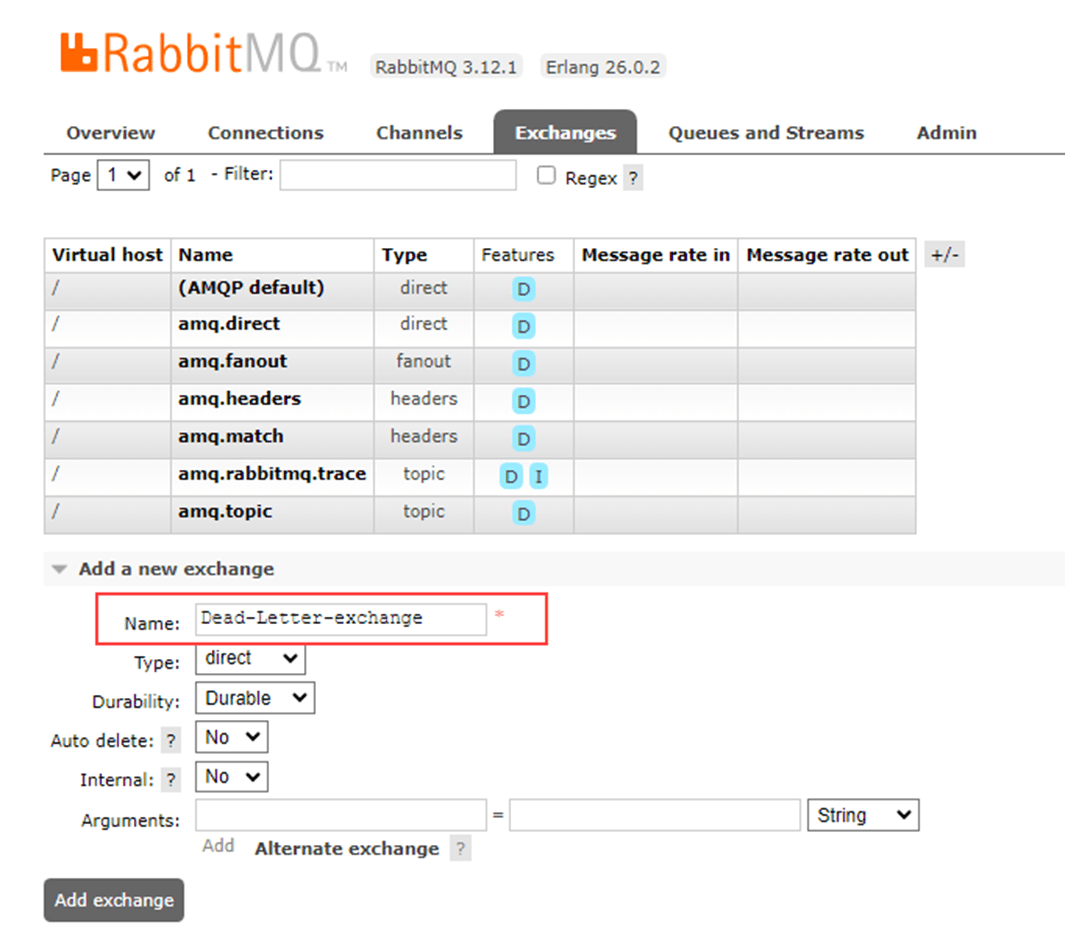
Task: Click the D feature badge for amq.fanout
Action: [x=524, y=364]
